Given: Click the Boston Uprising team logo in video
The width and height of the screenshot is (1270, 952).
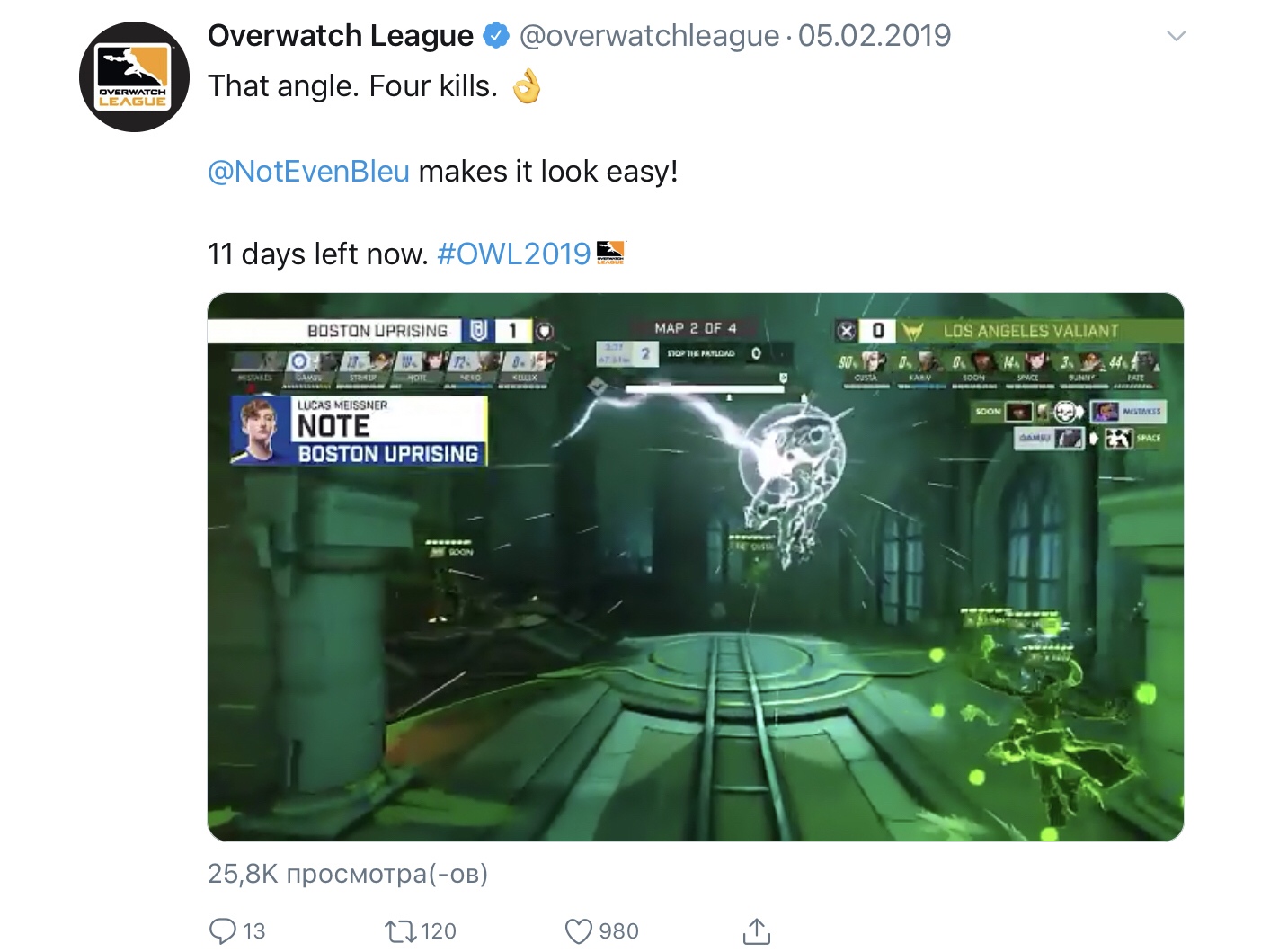Looking at the screenshot, I should (478, 331).
